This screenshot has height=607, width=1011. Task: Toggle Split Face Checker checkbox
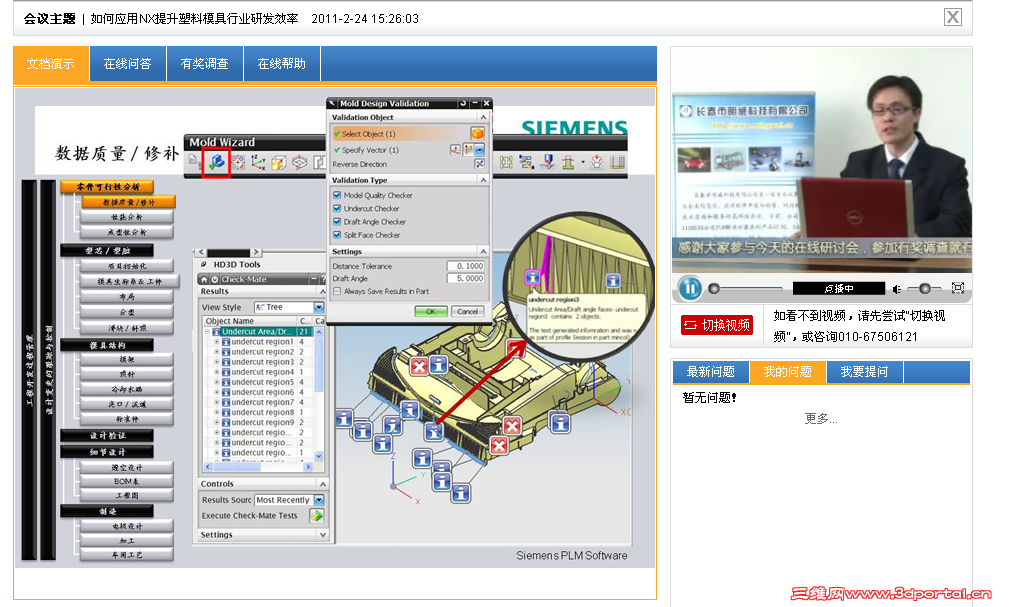[x=337, y=235]
